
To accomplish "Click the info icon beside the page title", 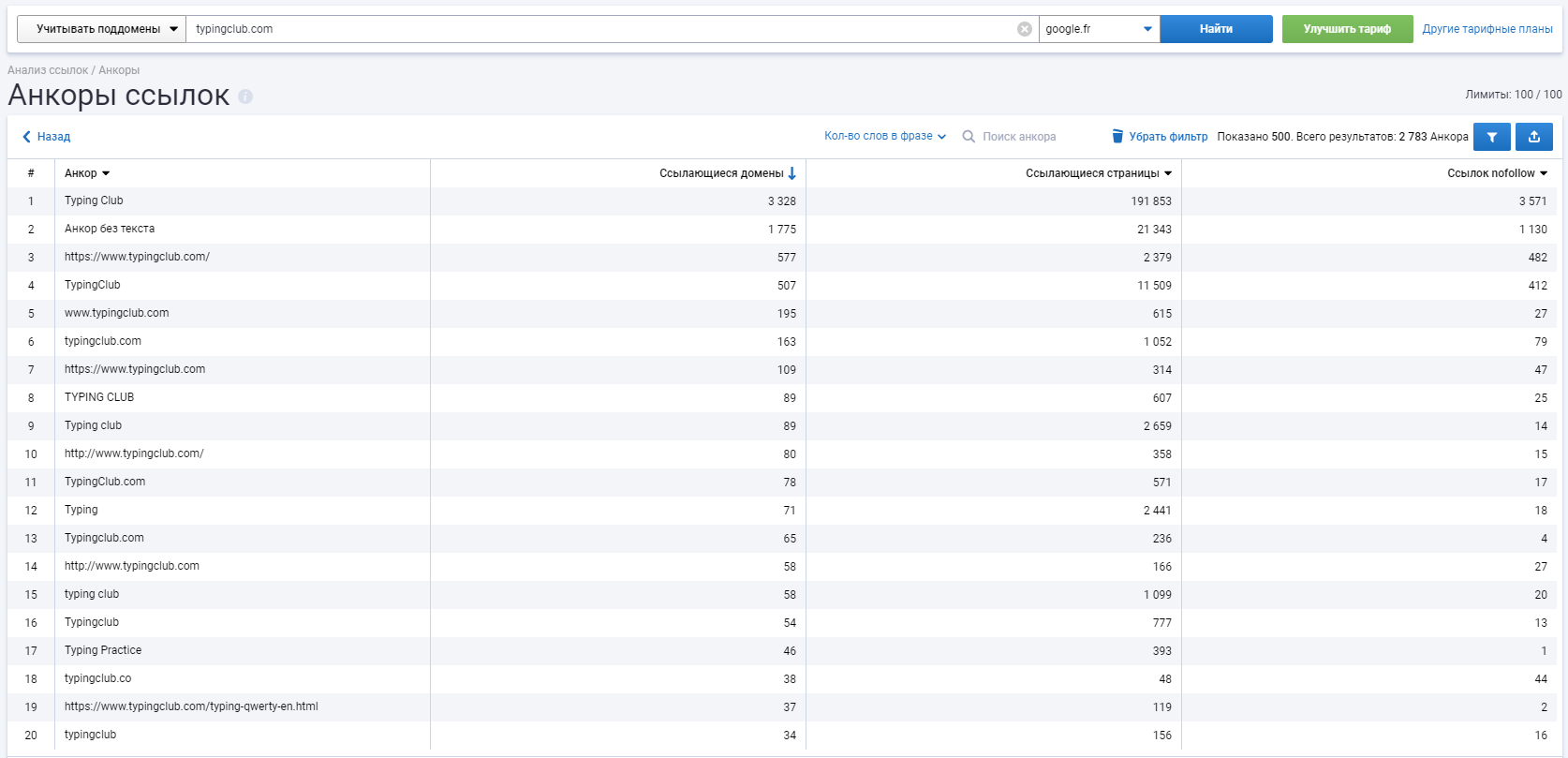I will pyautogui.click(x=245, y=97).
